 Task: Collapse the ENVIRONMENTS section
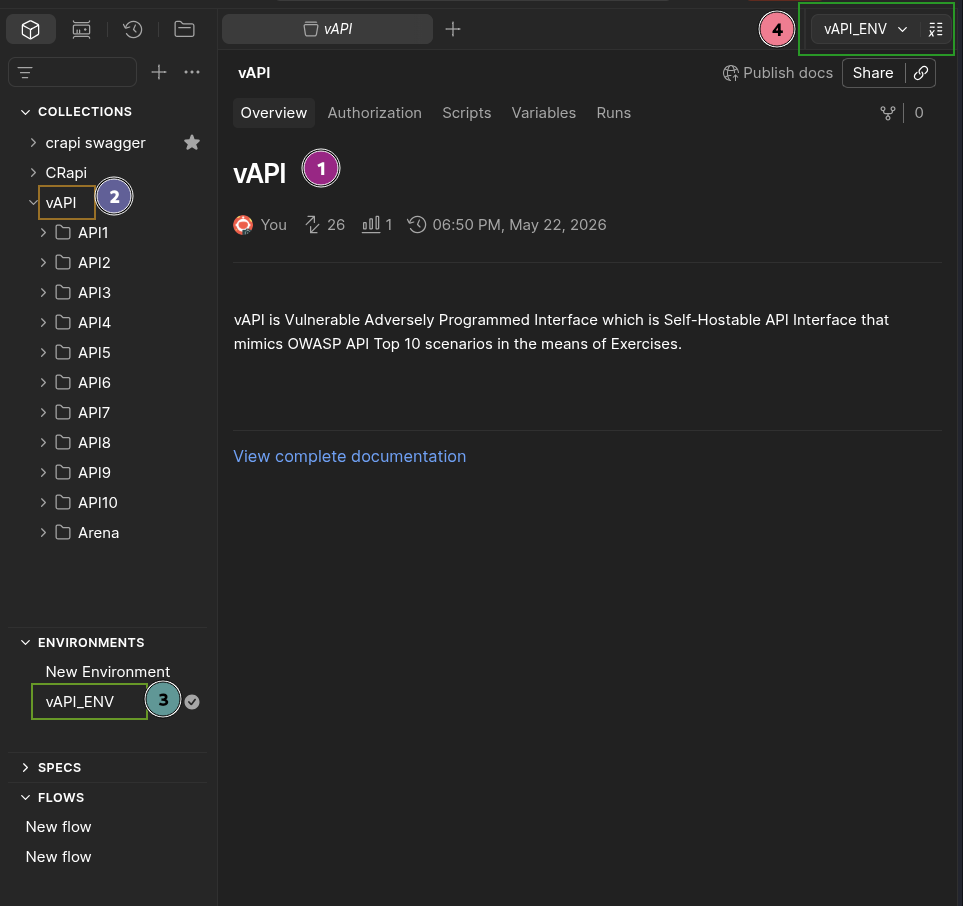(25, 642)
